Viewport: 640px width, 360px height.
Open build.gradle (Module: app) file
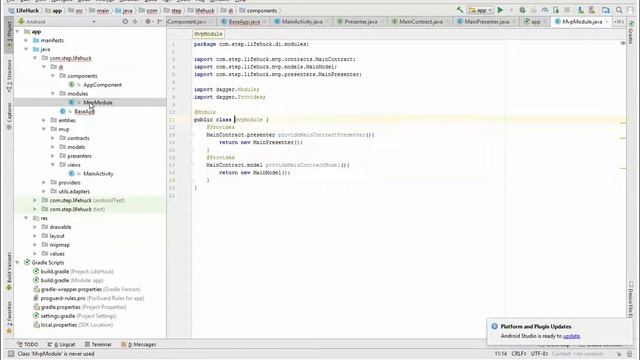(x=68, y=280)
